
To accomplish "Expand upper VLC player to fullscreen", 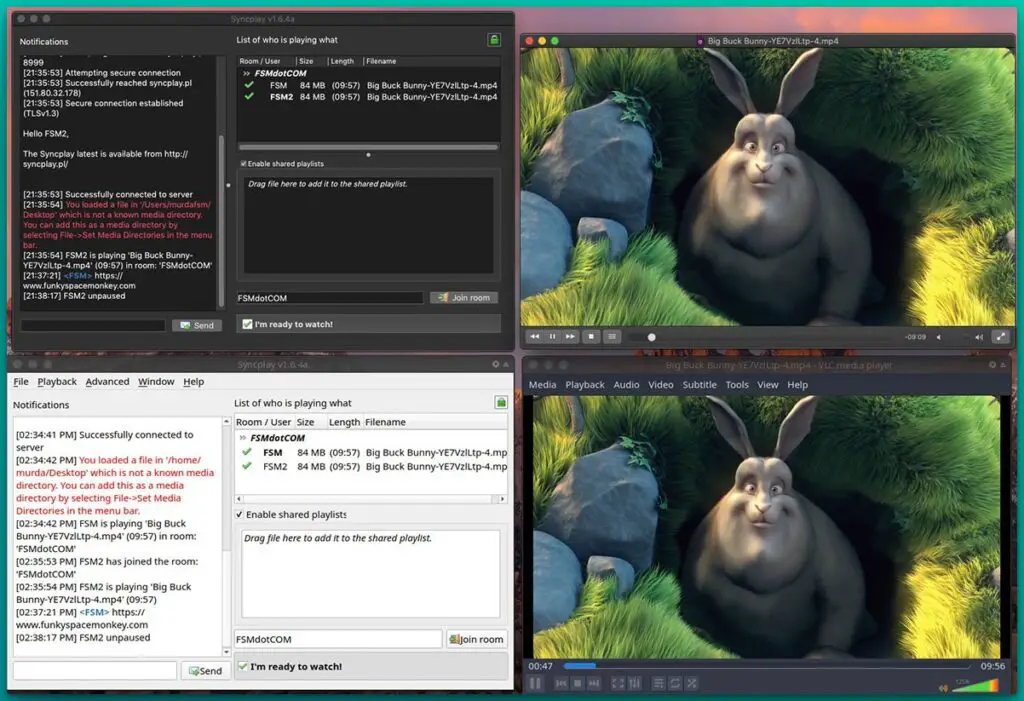I will pyautogui.click(x=999, y=337).
